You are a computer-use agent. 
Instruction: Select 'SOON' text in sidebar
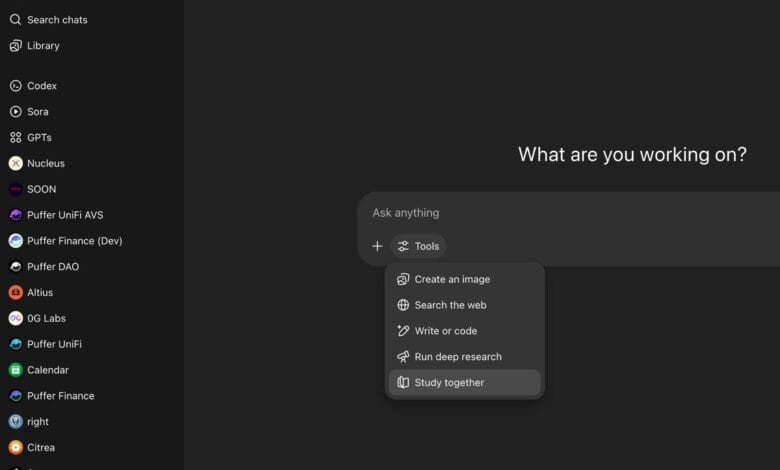pyautogui.click(x=42, y=189)
